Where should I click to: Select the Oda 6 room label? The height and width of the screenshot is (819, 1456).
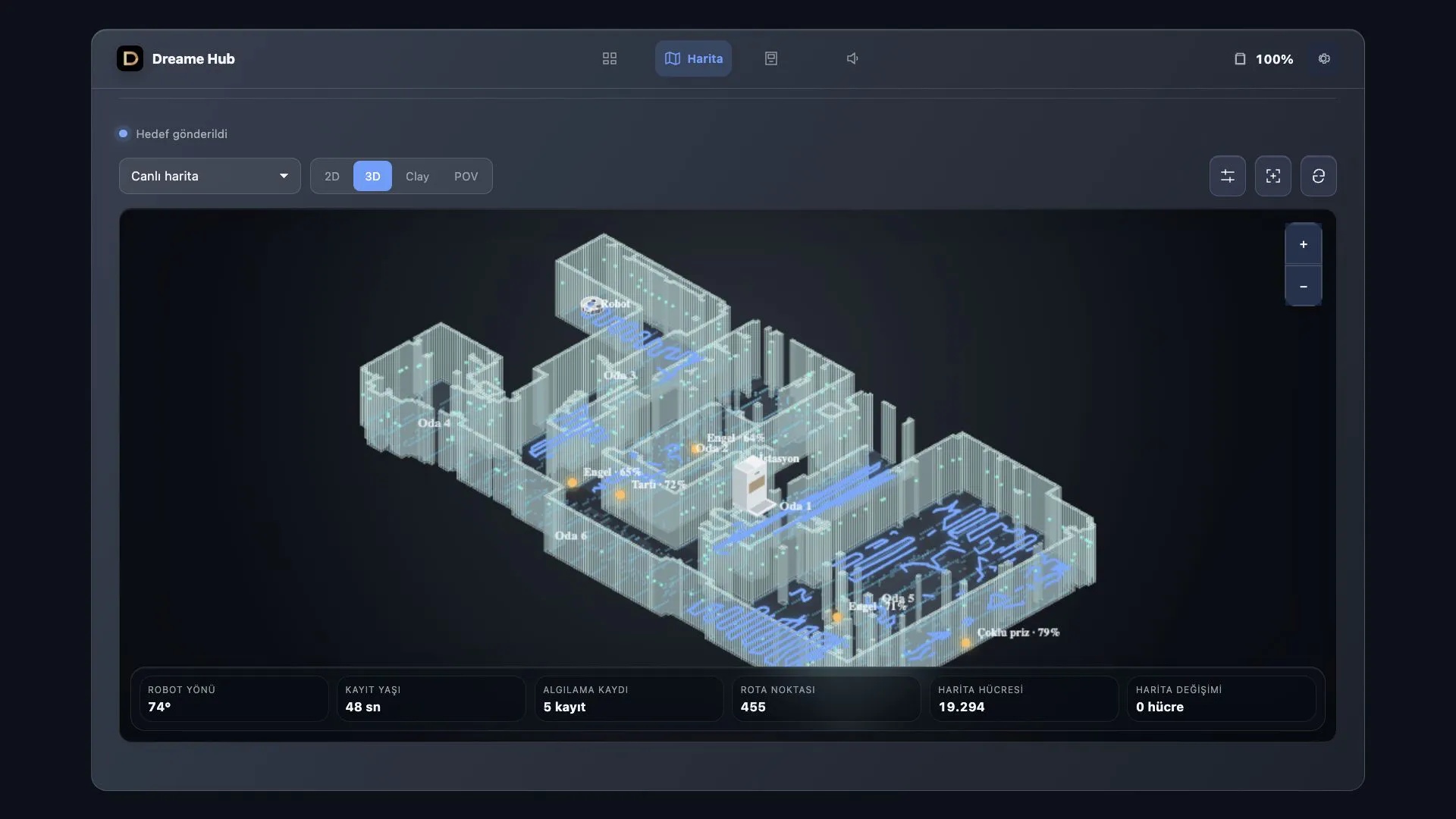point(570,535)
